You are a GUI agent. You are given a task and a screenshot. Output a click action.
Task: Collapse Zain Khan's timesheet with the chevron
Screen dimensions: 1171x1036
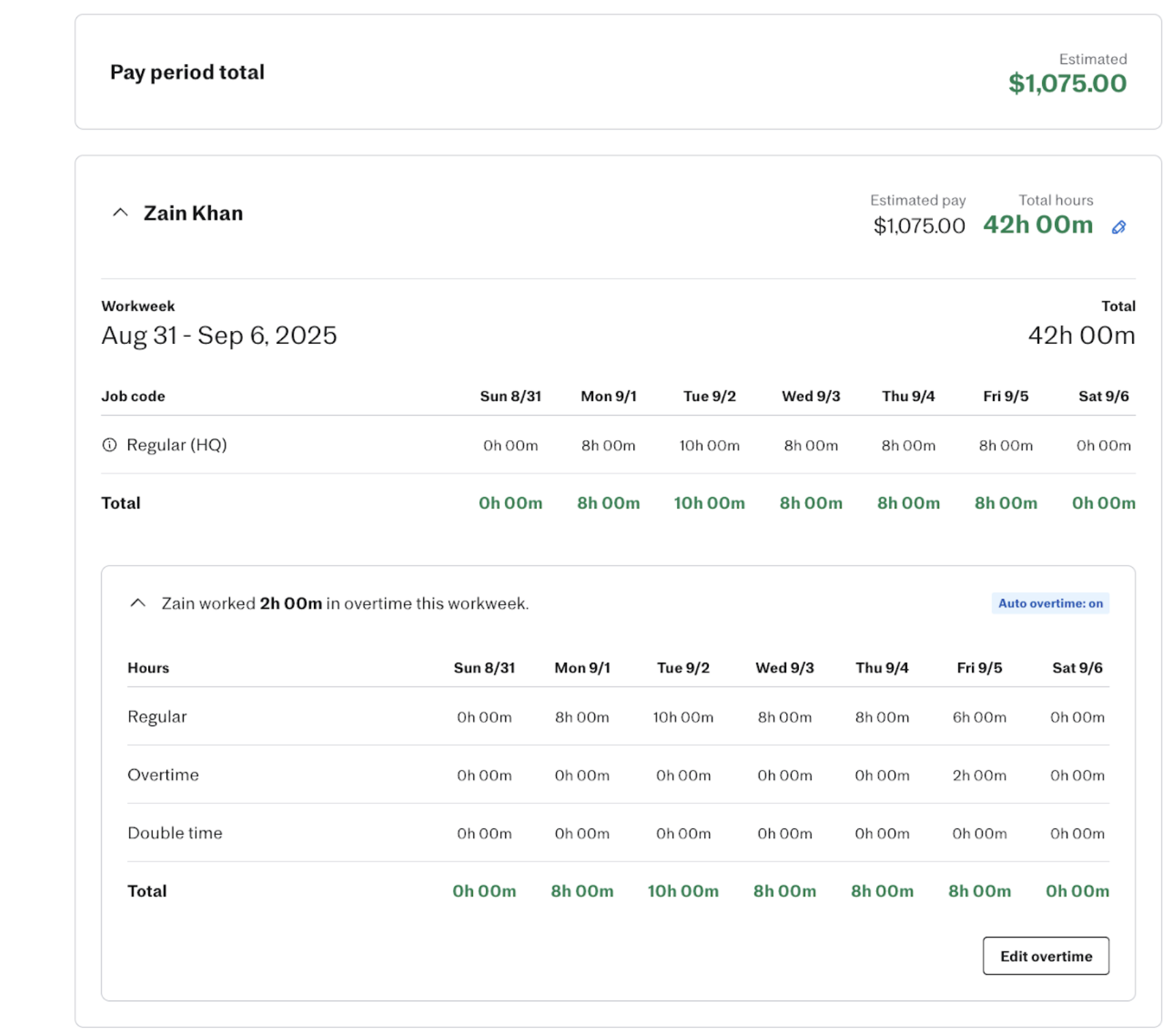120,213
